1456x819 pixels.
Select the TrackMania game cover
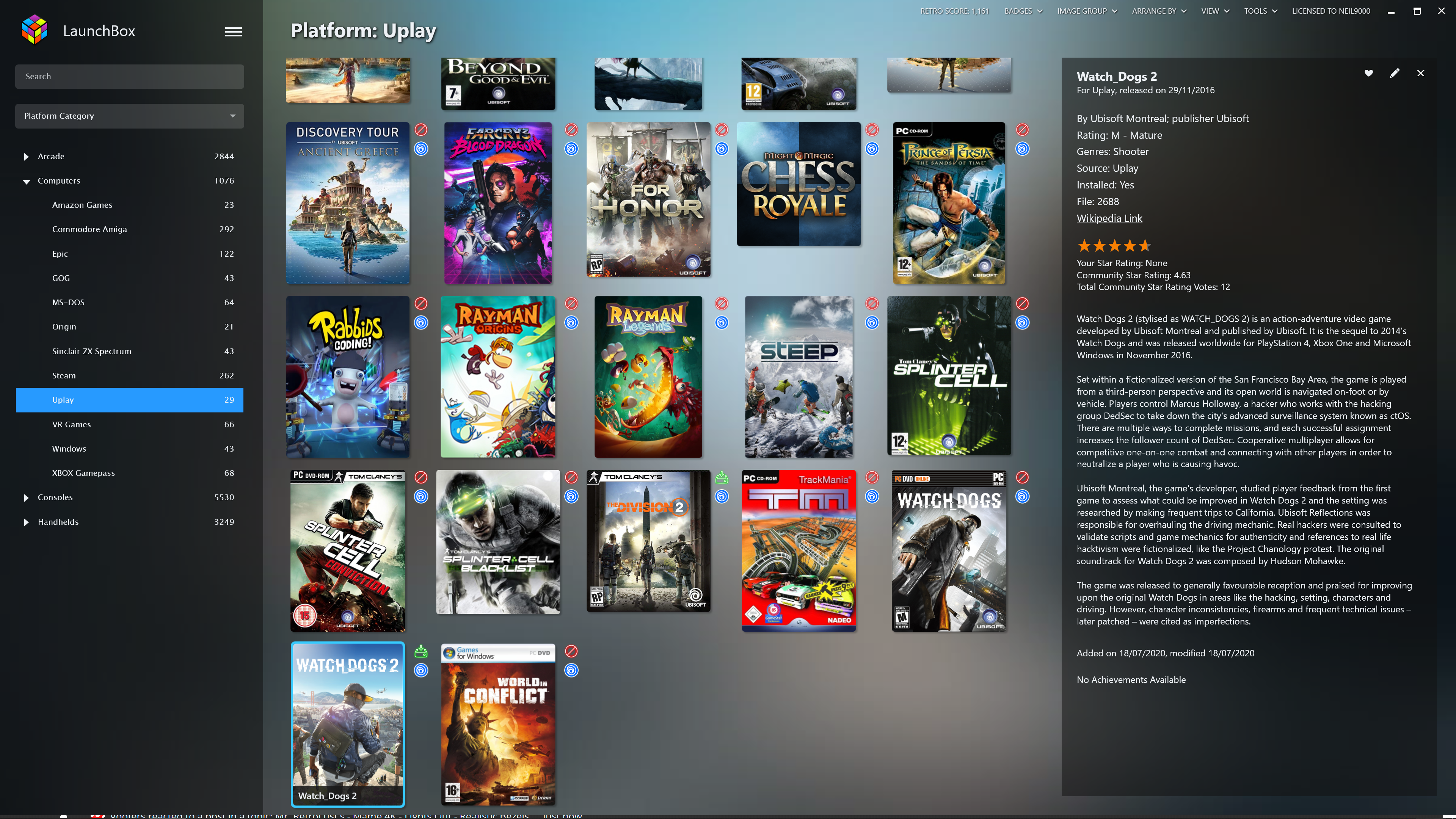pyautogui.click(x=799, y=551)
